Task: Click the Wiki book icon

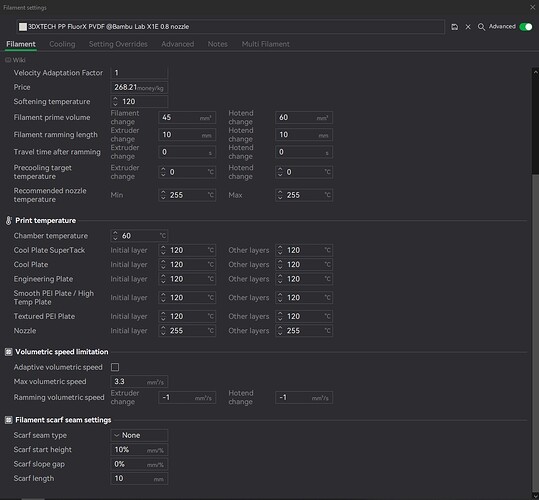Action: [8, 60]
